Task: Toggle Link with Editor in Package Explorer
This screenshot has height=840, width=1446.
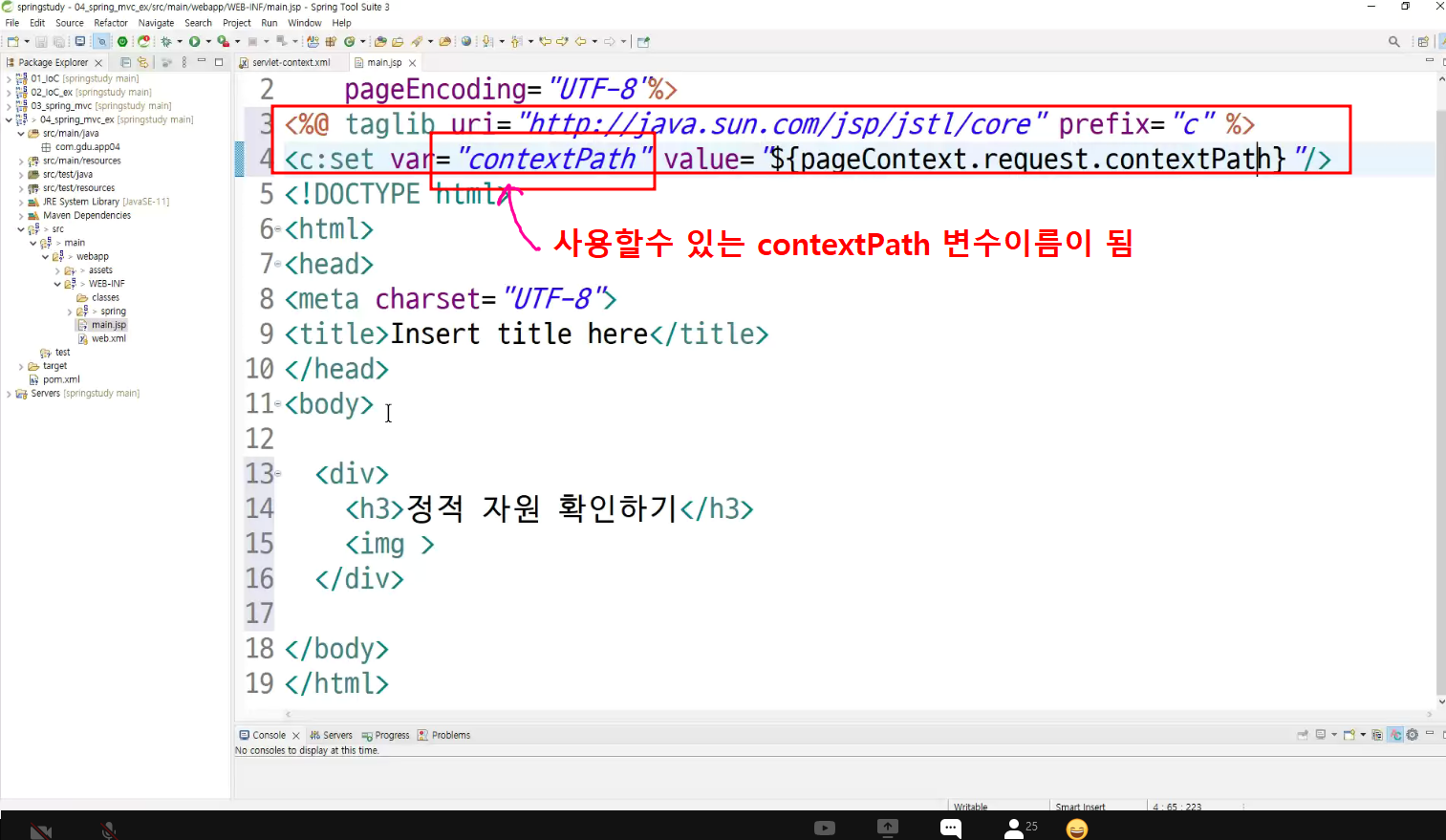Action: coord(142,62)
